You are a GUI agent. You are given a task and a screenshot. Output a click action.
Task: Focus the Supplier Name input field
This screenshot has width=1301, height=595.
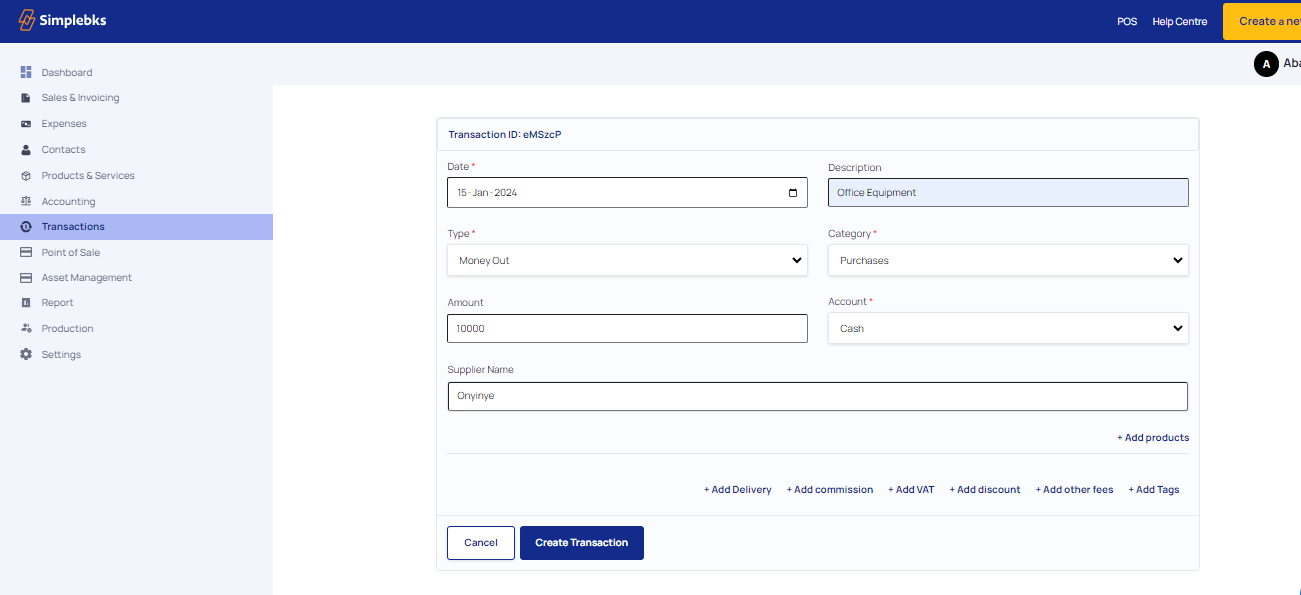(x=817, y=396)
